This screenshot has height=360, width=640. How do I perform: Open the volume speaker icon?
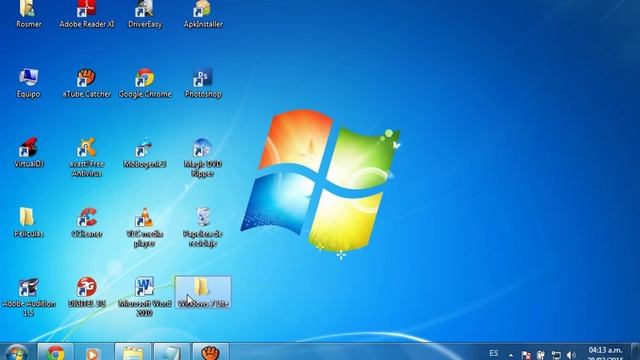point(571,355)
